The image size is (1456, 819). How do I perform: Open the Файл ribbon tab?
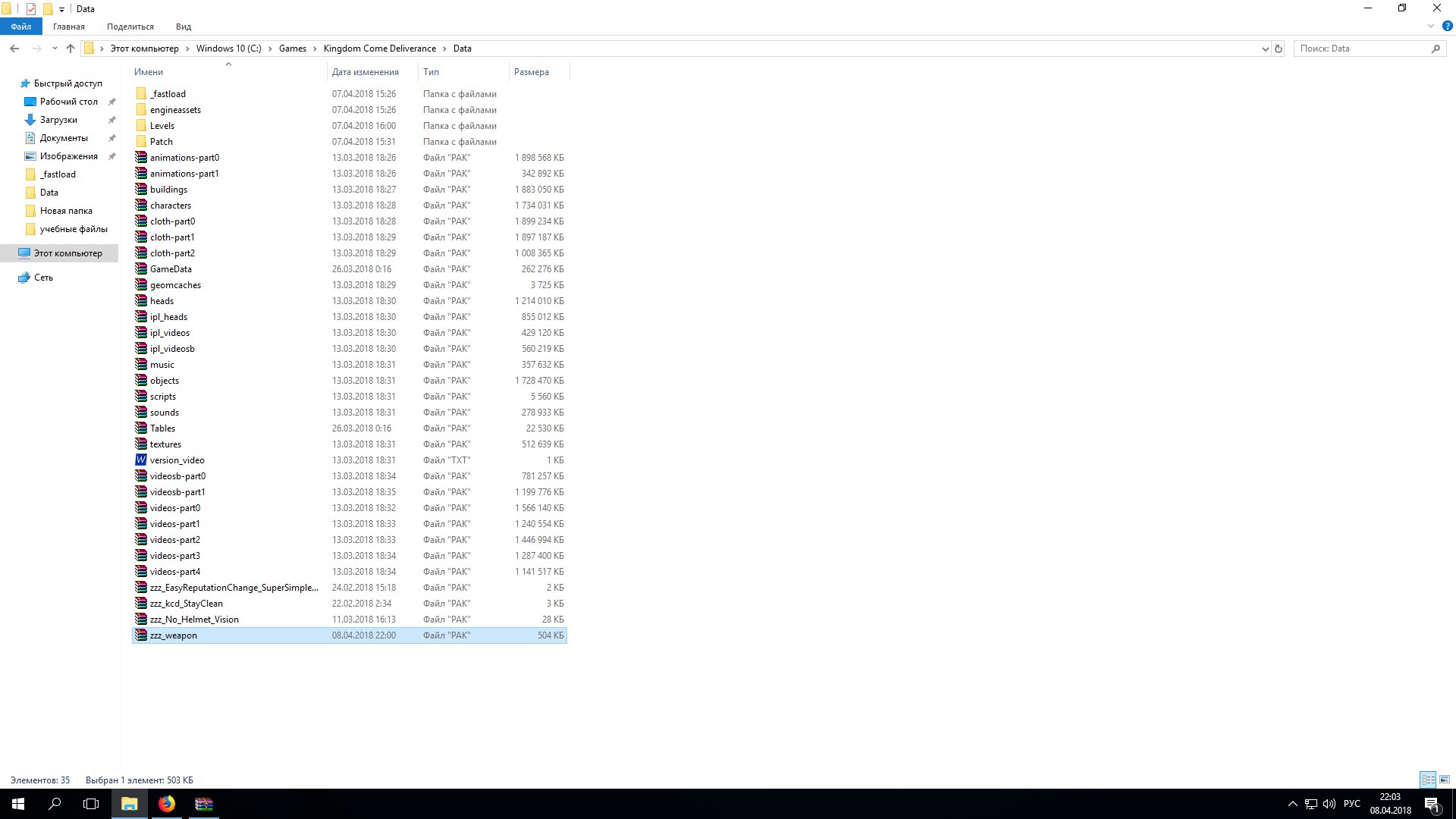click(21, 27)
